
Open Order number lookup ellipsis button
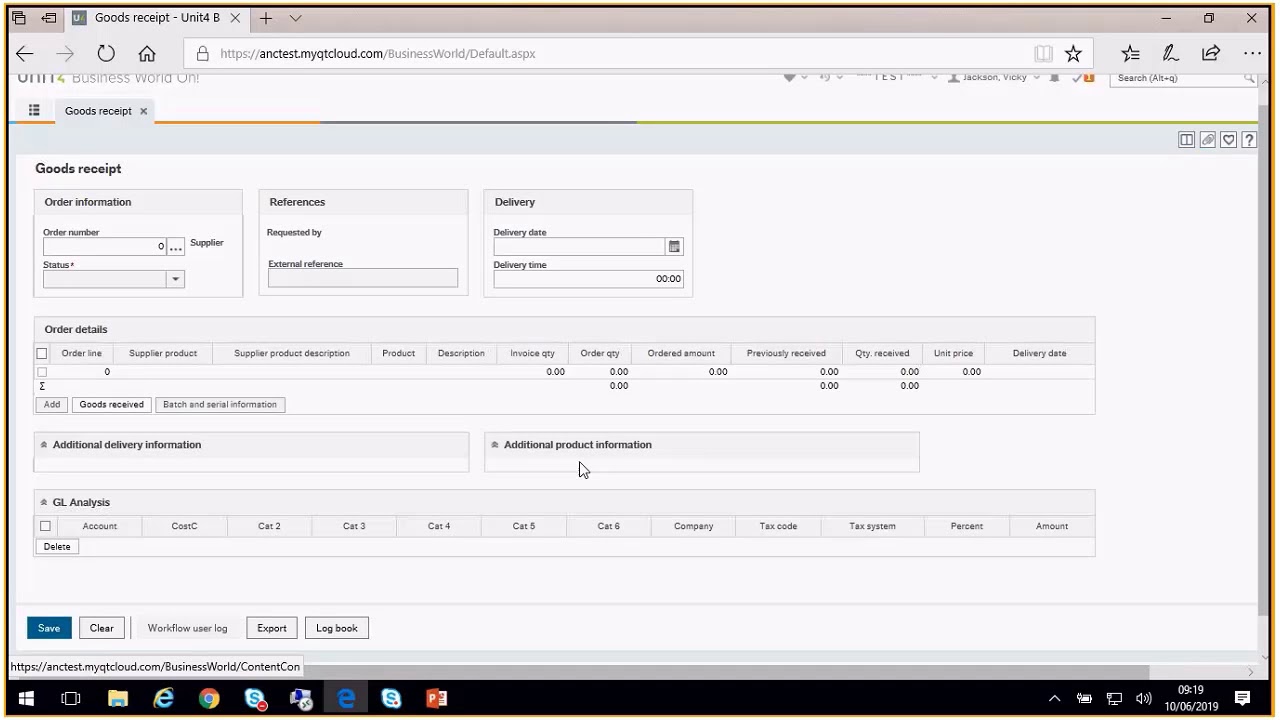pos(176,247)
